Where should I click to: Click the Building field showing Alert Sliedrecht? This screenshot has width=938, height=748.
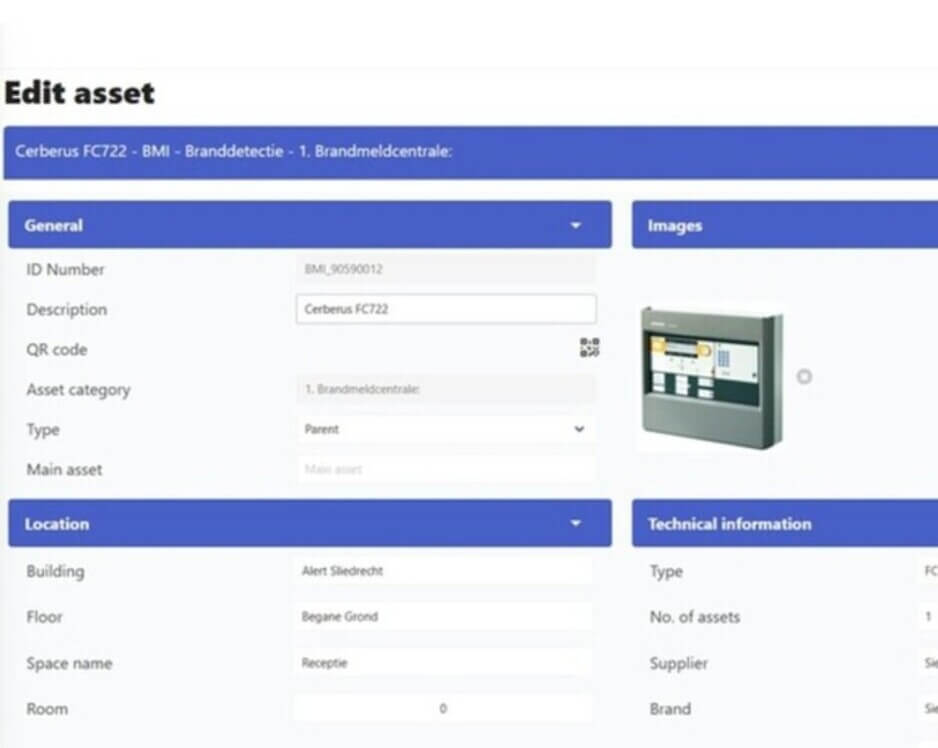coord(445,571)
